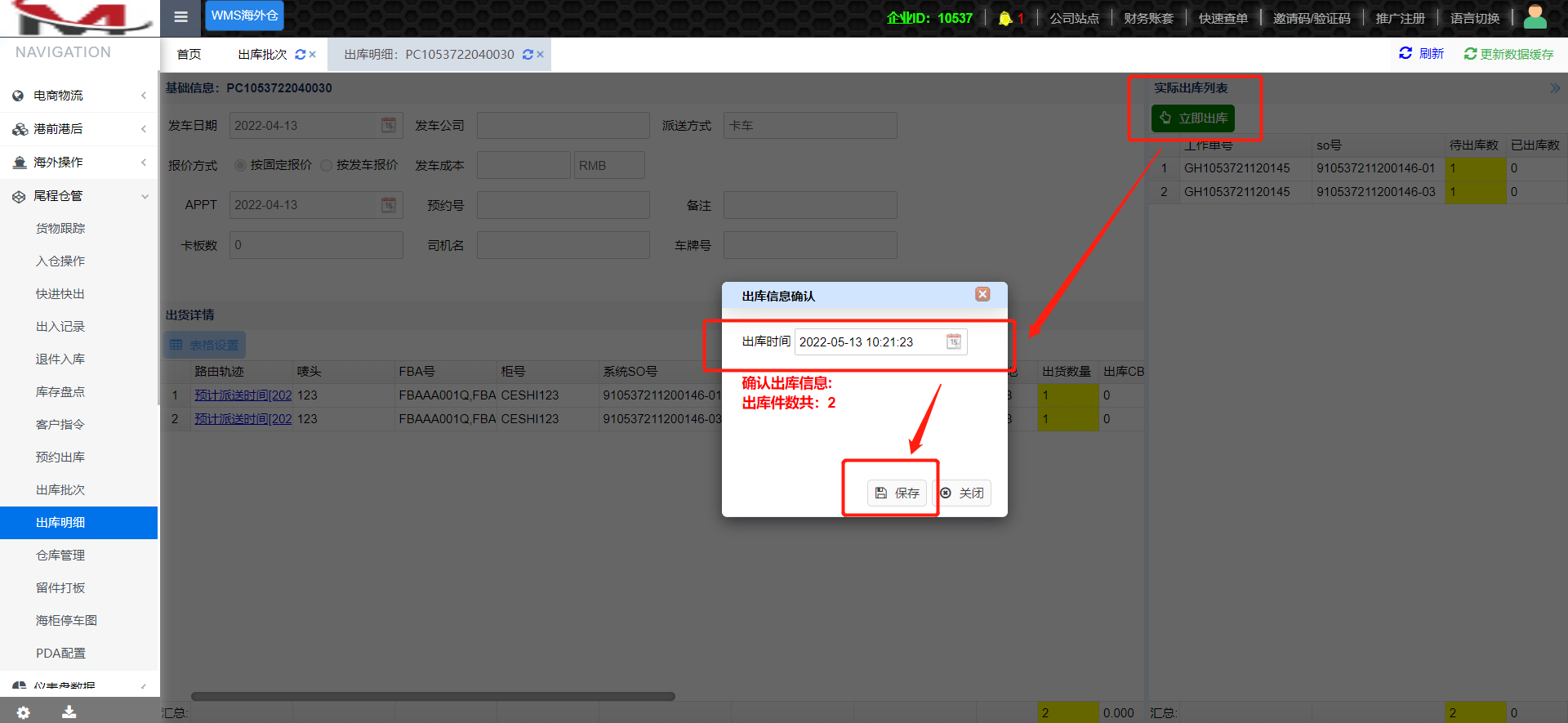Image resolution: width=1568 pixels, height=723 pixels.
Task: Close the 出库明细 PC1053722040030 tab
Action: coord(540,55)
